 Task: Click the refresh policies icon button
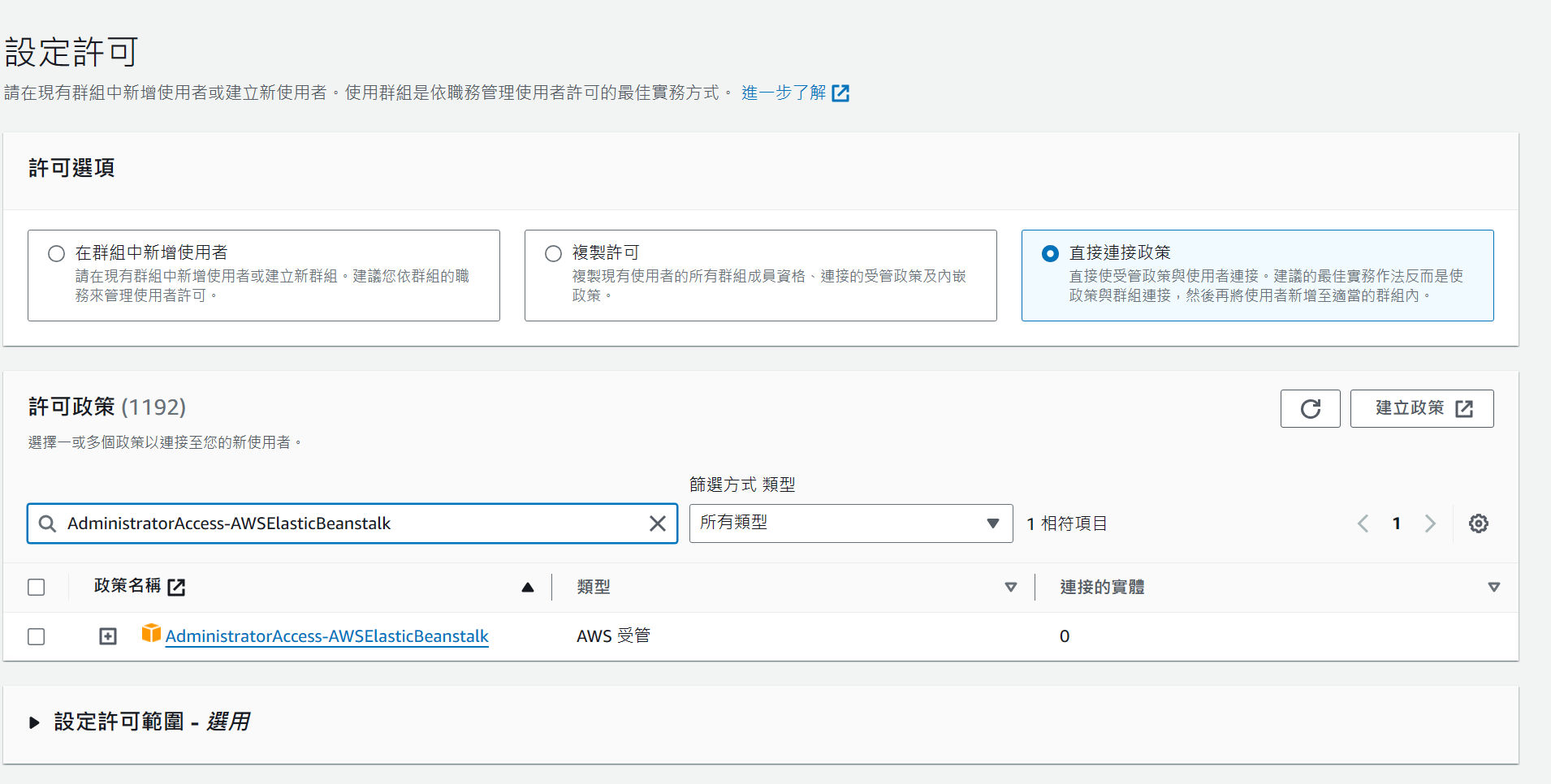point(1310,409)
